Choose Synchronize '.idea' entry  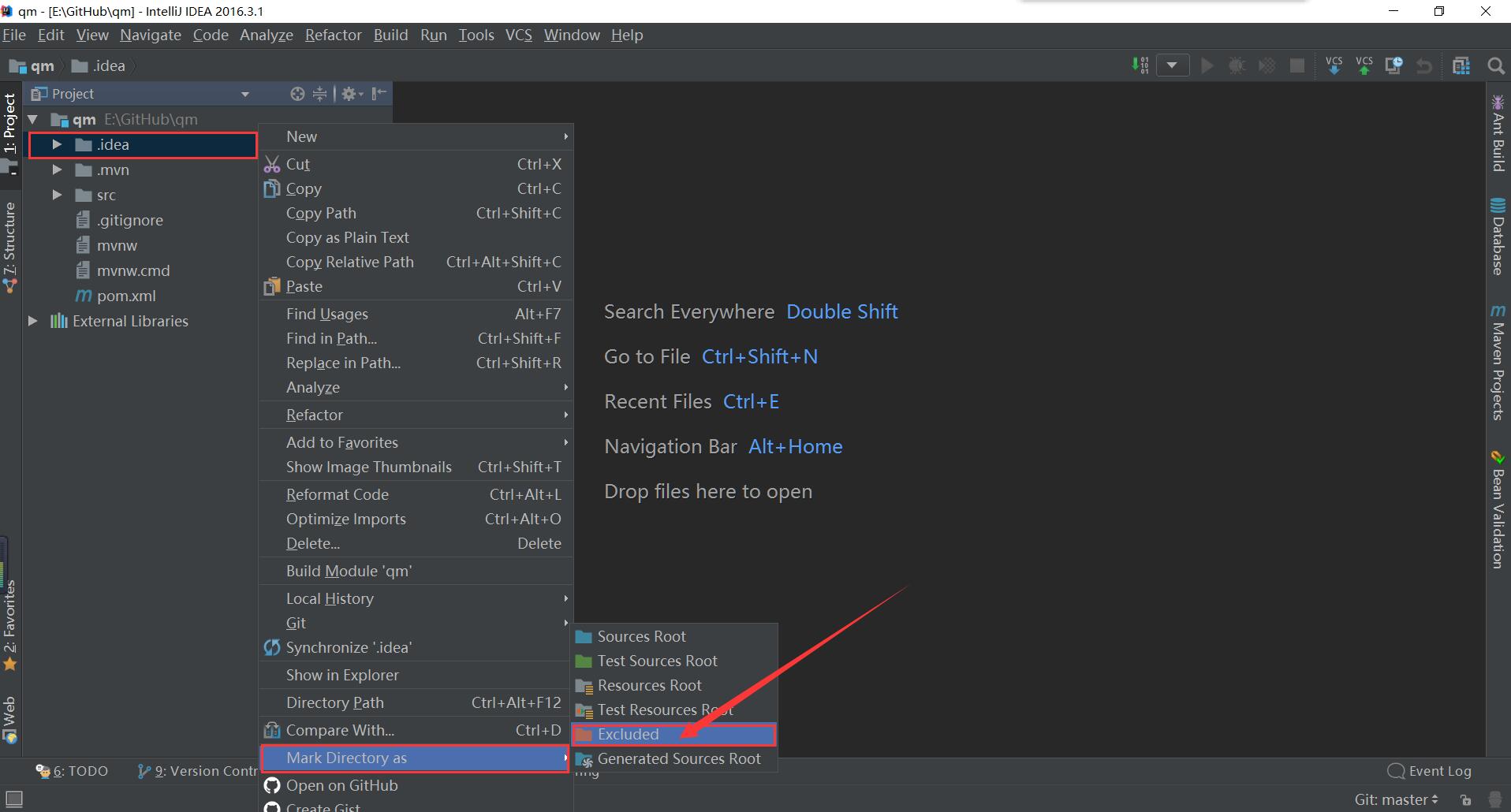tap(416, 647)
